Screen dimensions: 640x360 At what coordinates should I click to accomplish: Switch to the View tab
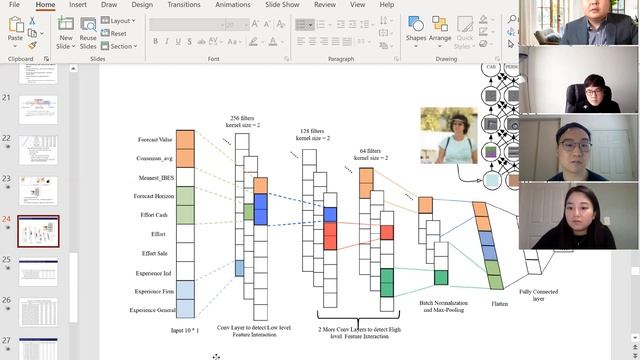coord(357,4)
